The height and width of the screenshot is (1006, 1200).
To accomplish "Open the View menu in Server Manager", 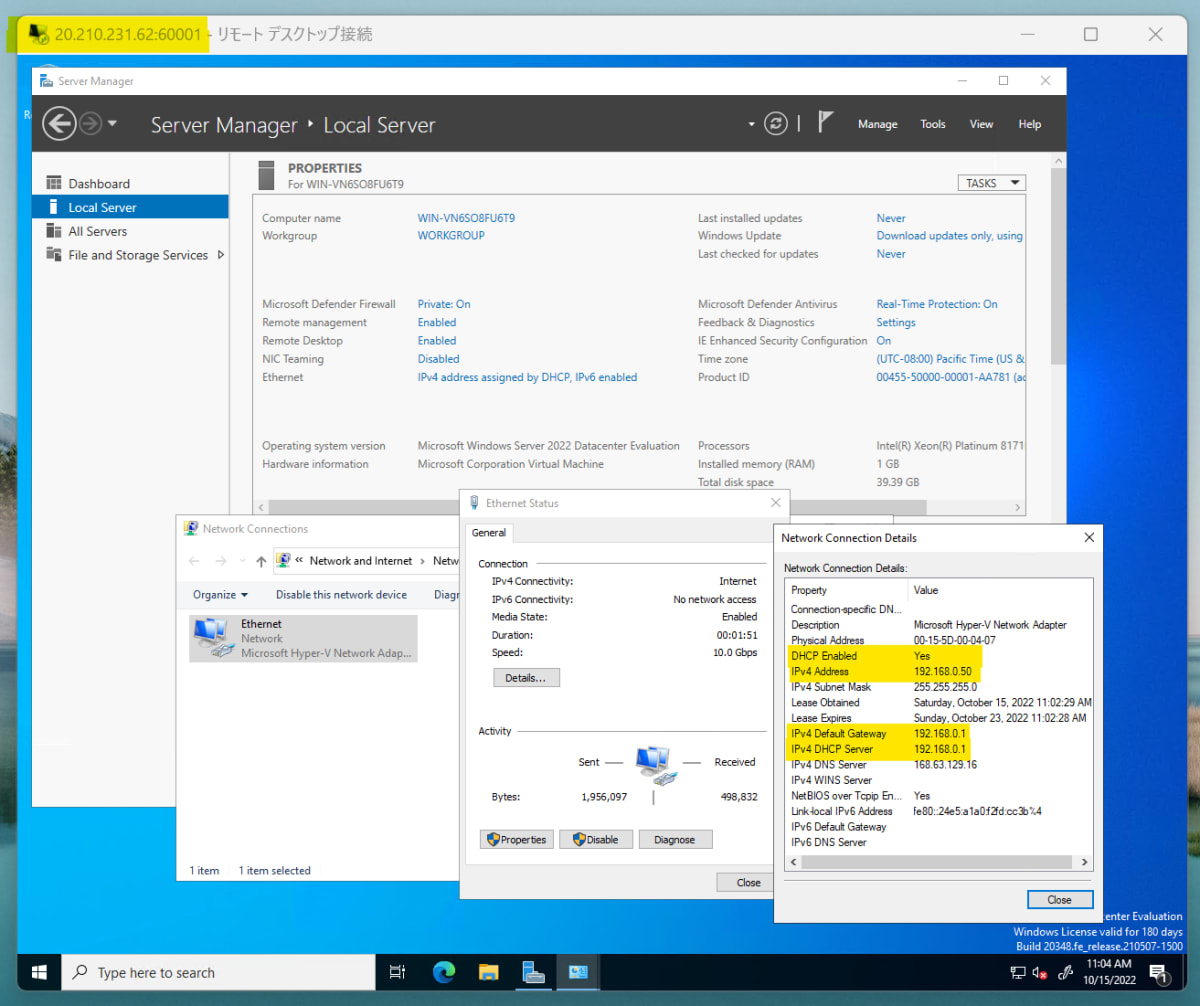I will coord(982,124).
